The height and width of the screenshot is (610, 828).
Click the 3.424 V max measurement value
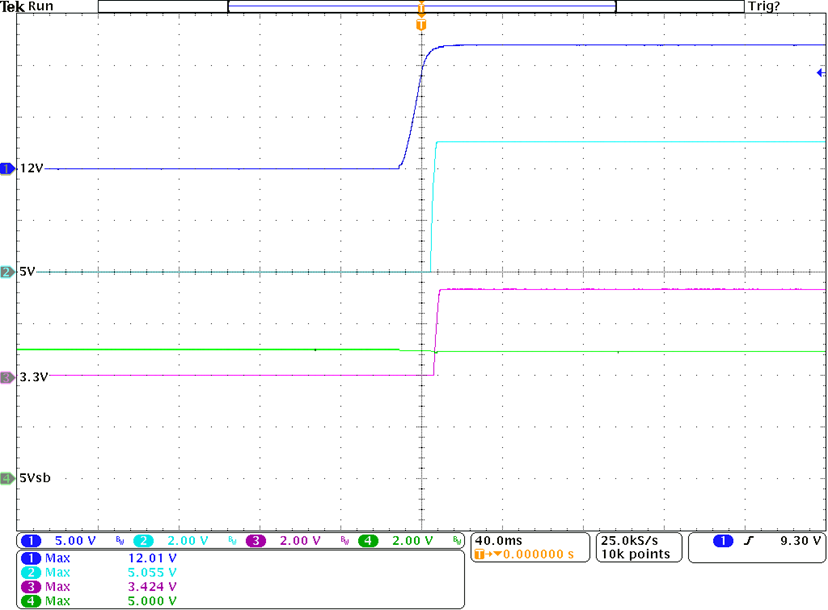[152, 587]
